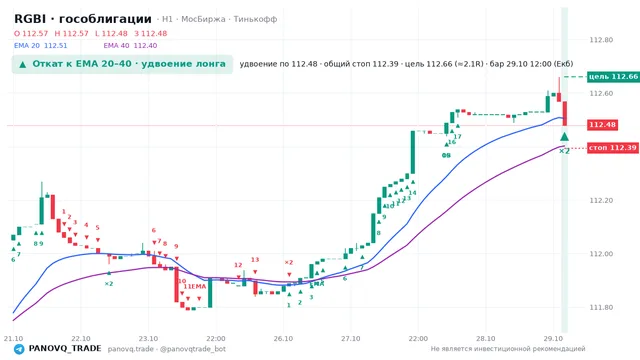640x360 pixels.
Task: Click the 'EMA 20 112.51' legend entry
Action: pos(40,45)
